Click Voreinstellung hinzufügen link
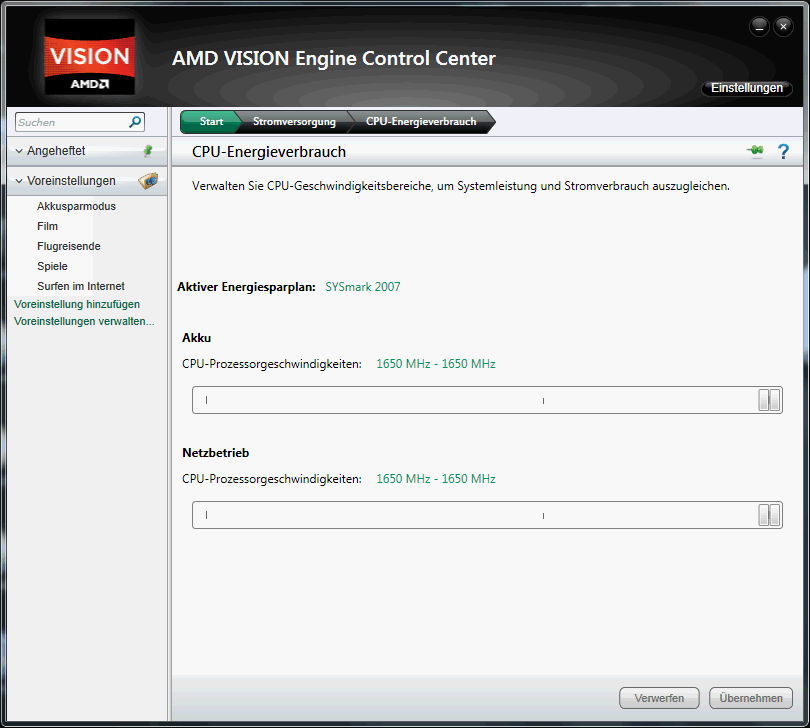 (x=77, y=304)
